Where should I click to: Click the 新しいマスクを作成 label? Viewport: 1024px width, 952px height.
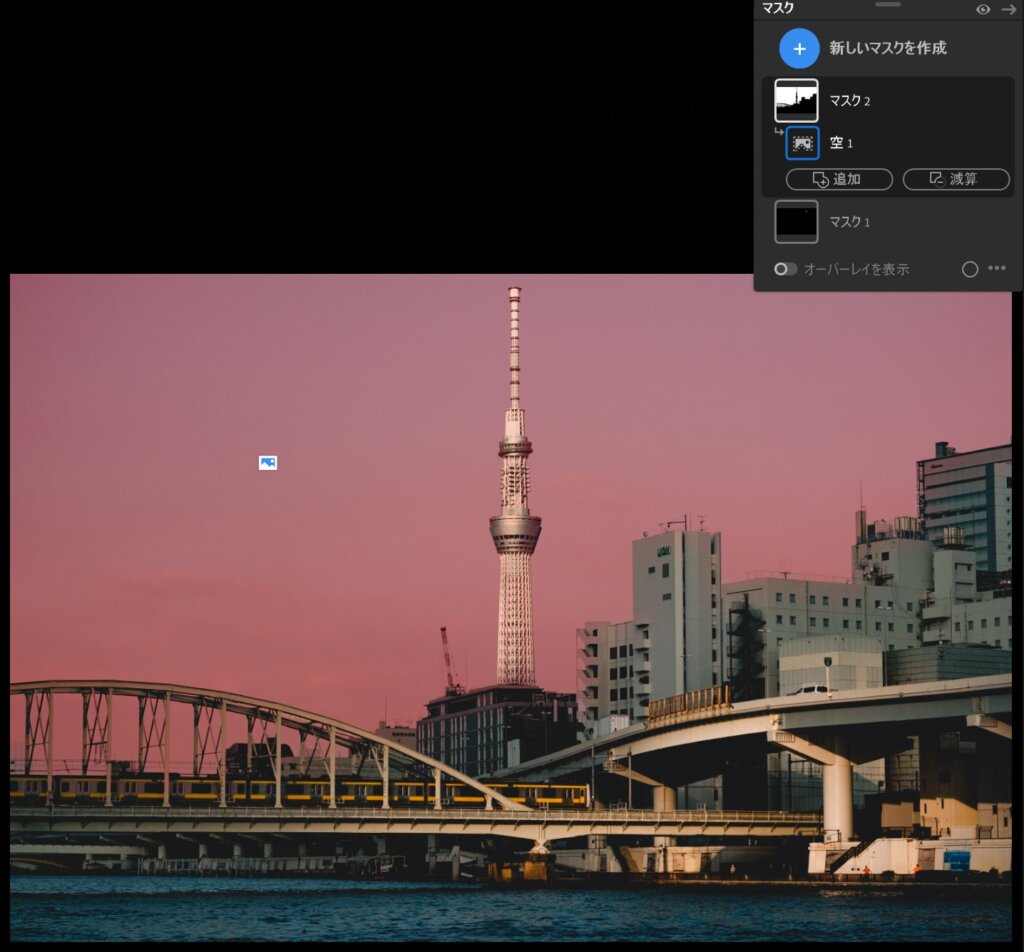[x=888, y=48]
